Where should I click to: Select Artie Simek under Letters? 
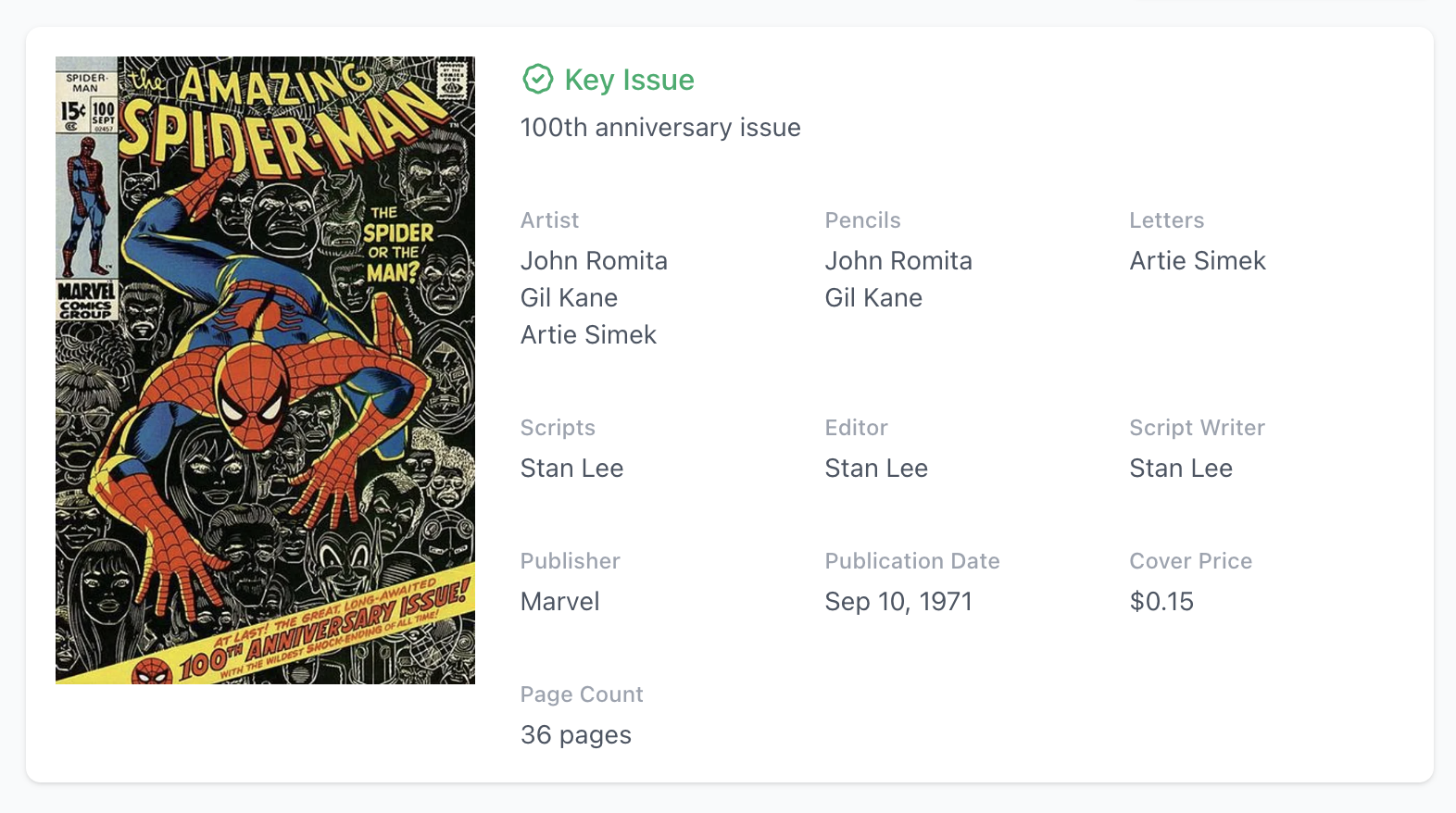pyautogui.click(x=1198, y=261)
